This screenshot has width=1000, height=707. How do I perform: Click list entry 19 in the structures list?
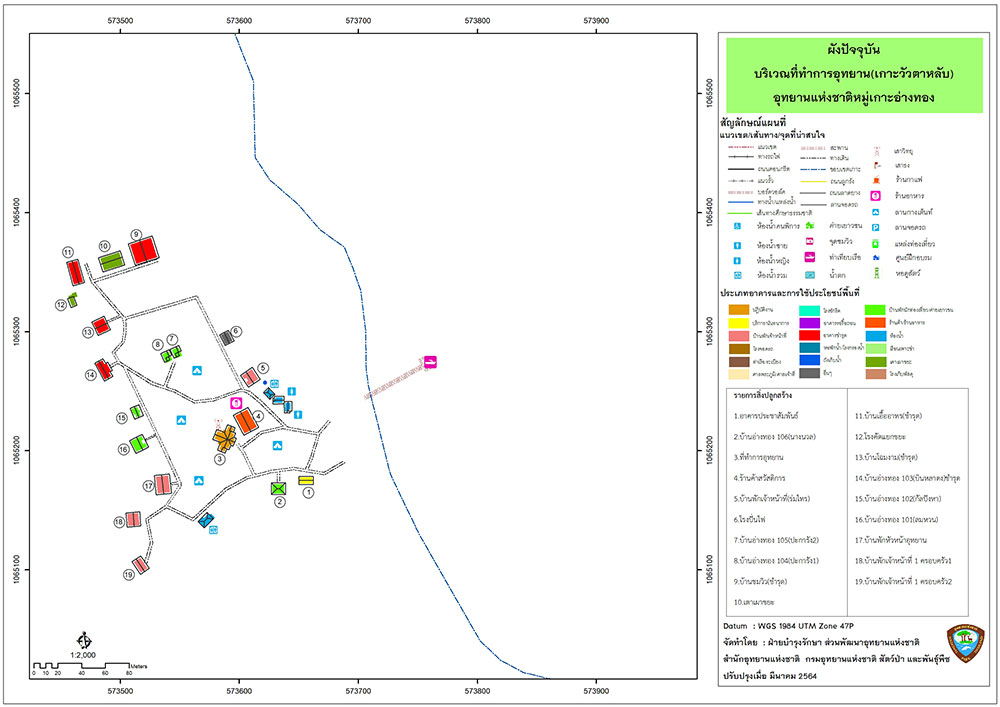tap(903, 581)
